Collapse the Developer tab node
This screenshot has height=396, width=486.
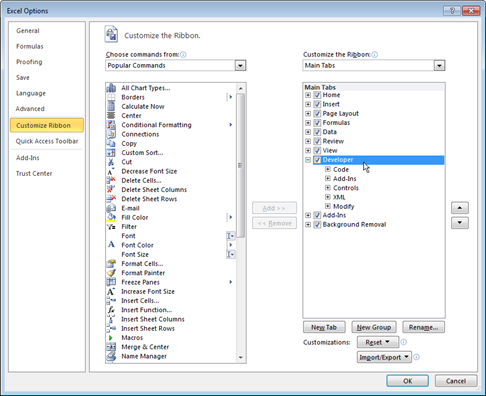click(x=308, y=160)
